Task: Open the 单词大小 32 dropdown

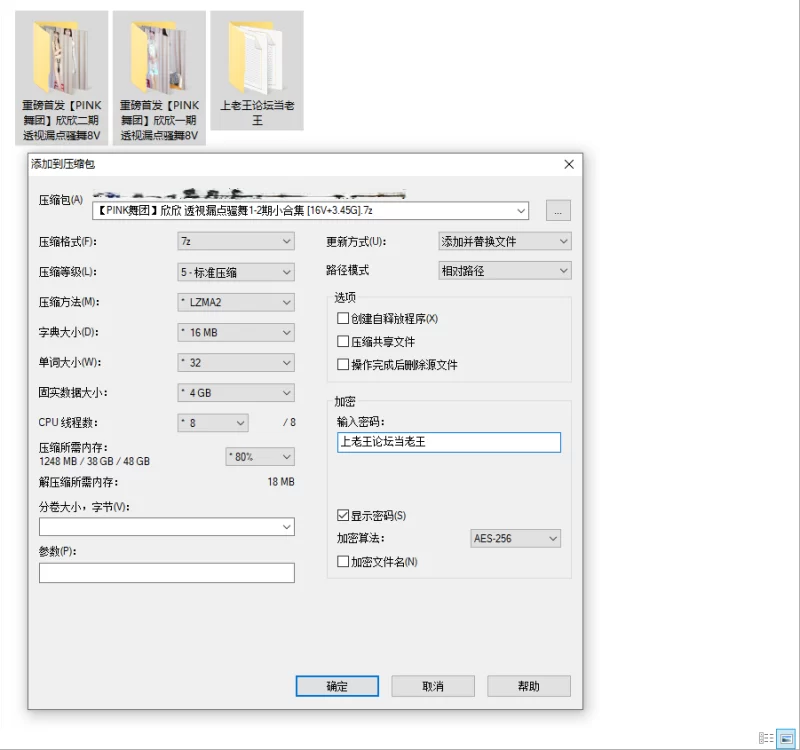Action: [x=236, y=362]
